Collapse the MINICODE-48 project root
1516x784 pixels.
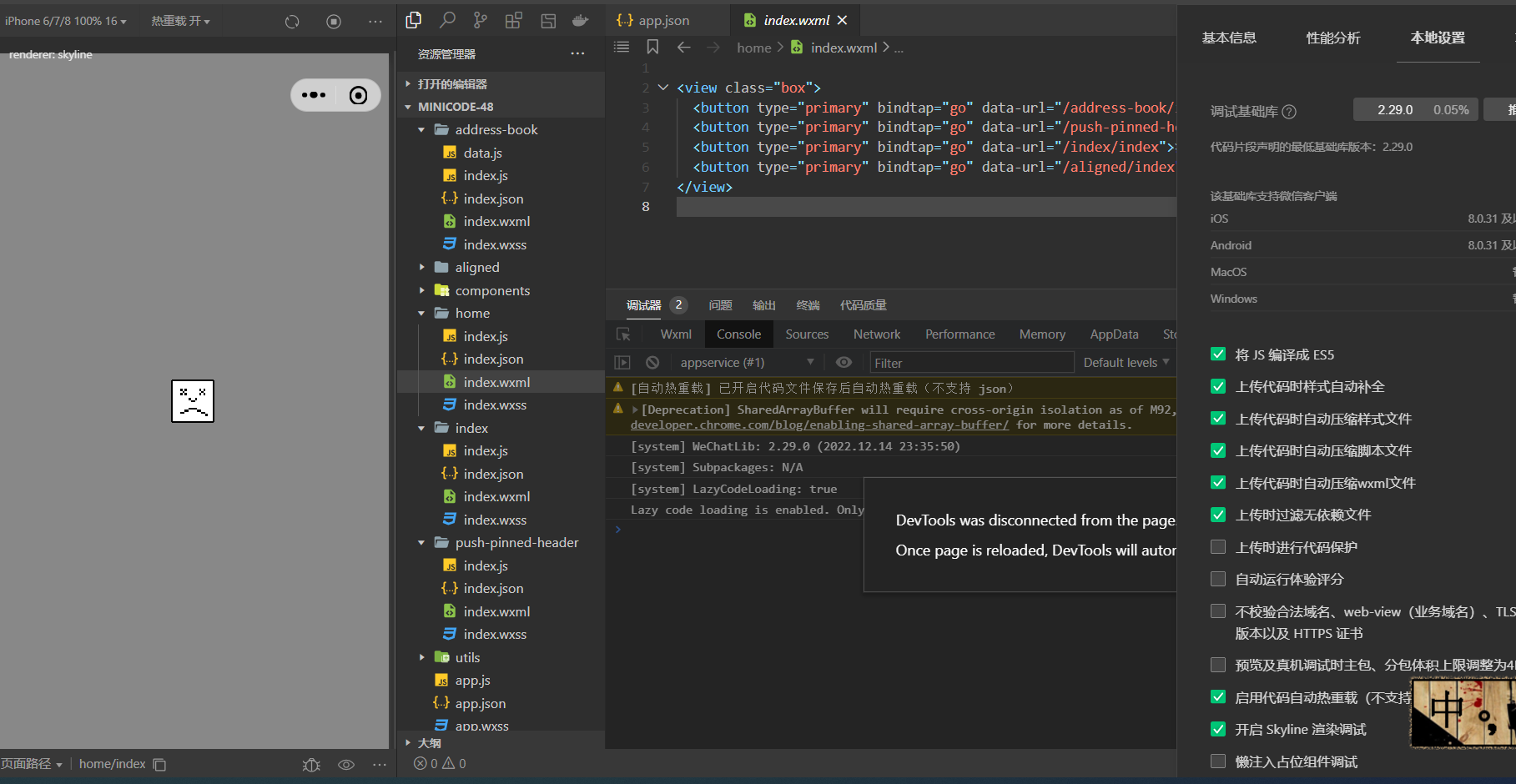[501, 107]
